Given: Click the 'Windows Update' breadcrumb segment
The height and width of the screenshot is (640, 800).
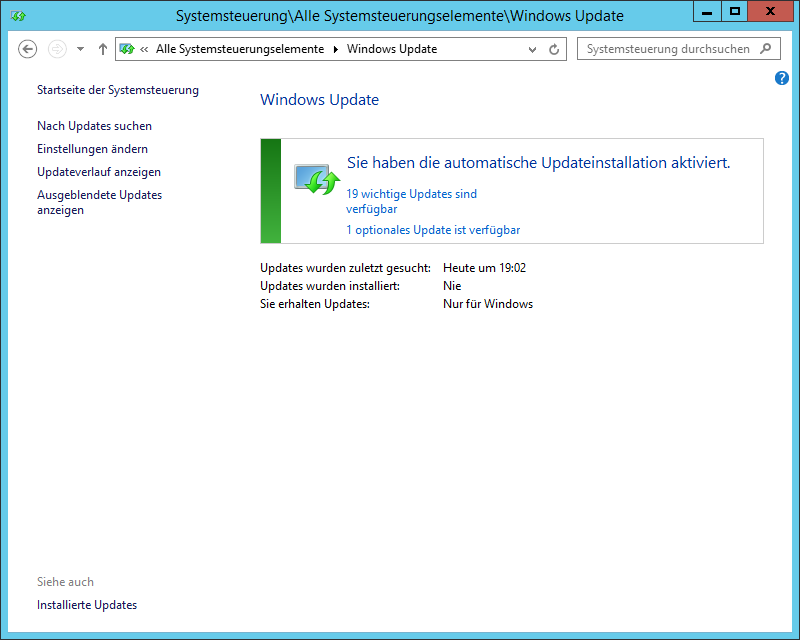Looking at the screenshot, I should (x=392, y=49).
